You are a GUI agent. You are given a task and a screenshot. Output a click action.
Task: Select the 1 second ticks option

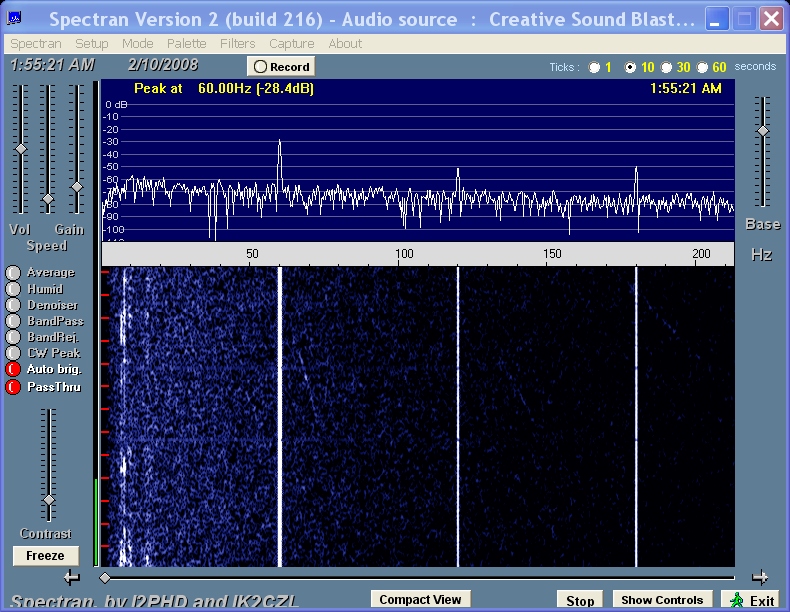click(x=595, y=67)
